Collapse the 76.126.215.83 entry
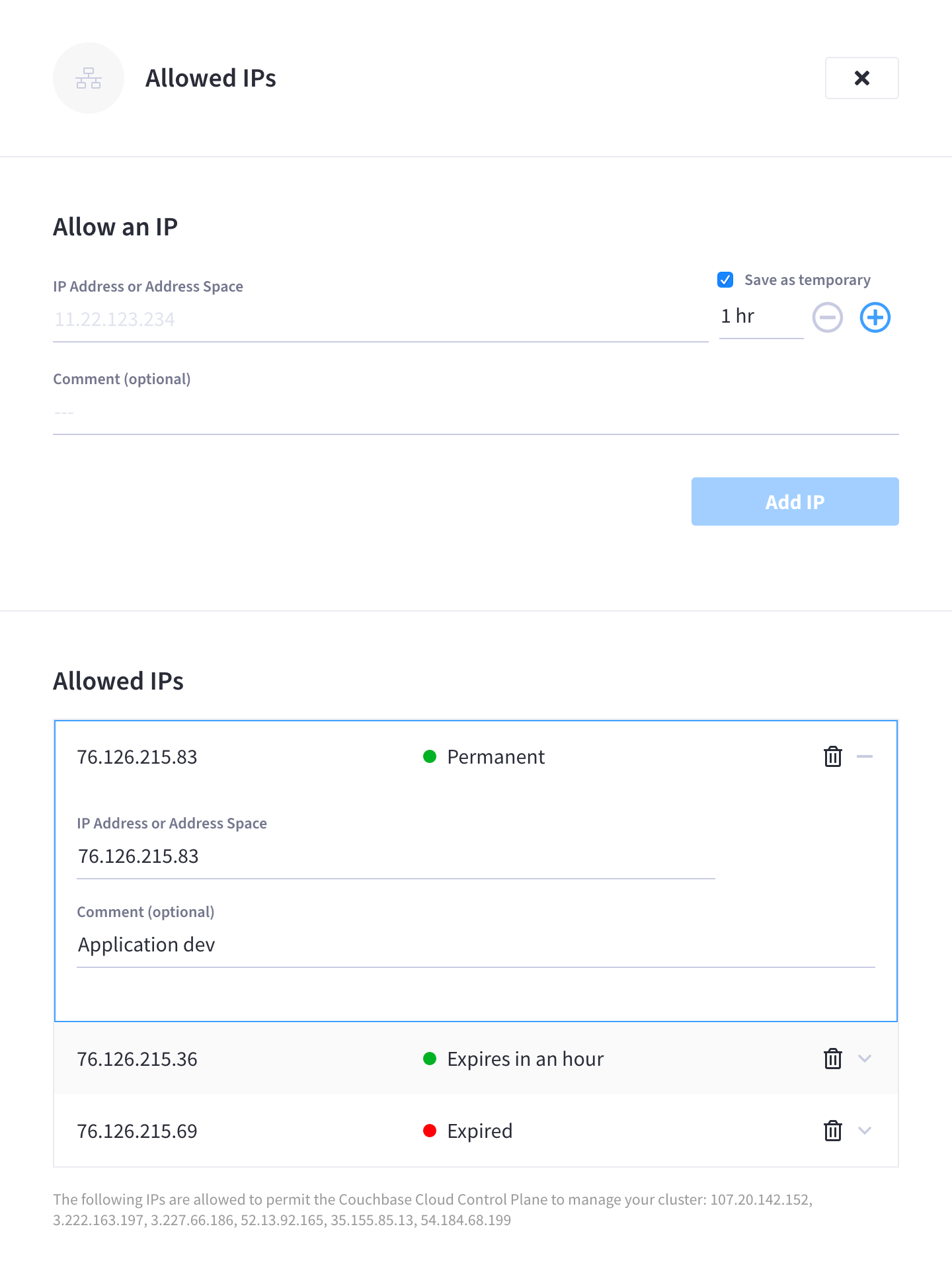Viewport: 952px width, 1284px height. (x=865, y=756)
